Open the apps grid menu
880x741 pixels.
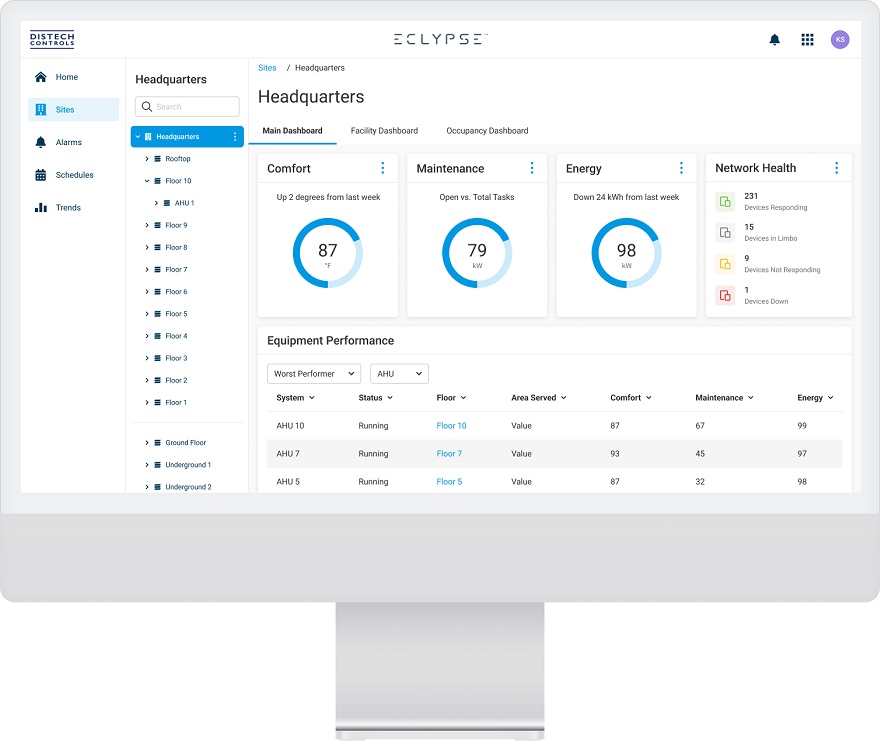[807, 40]
